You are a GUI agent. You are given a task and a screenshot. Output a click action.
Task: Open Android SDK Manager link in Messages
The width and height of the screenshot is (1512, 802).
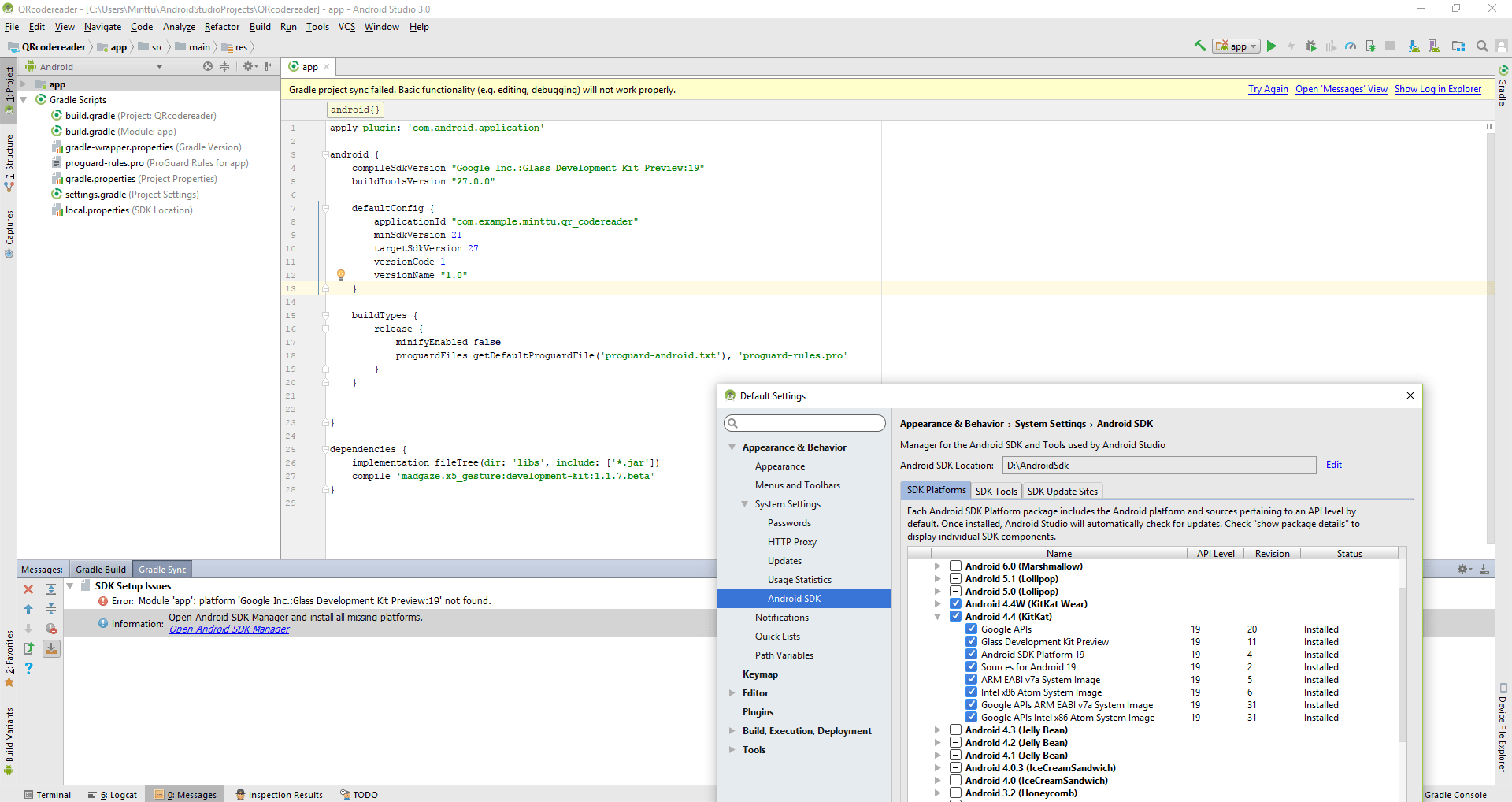pos(228,629)
